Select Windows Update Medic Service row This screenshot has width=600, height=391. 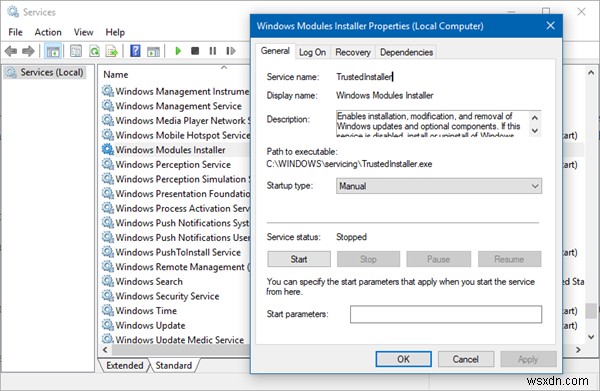(175, 340)
